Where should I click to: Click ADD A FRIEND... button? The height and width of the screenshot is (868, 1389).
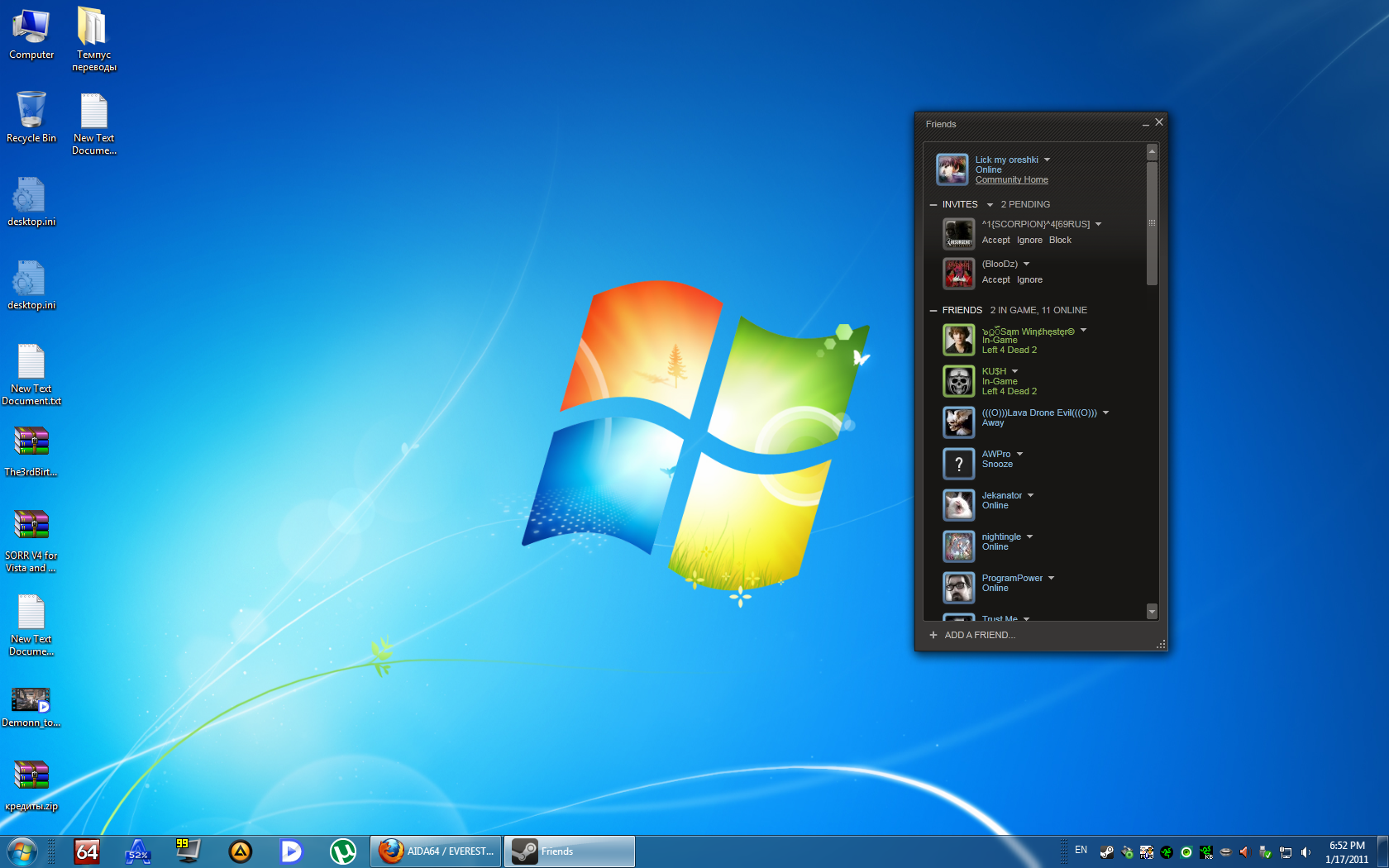point(972,635)
